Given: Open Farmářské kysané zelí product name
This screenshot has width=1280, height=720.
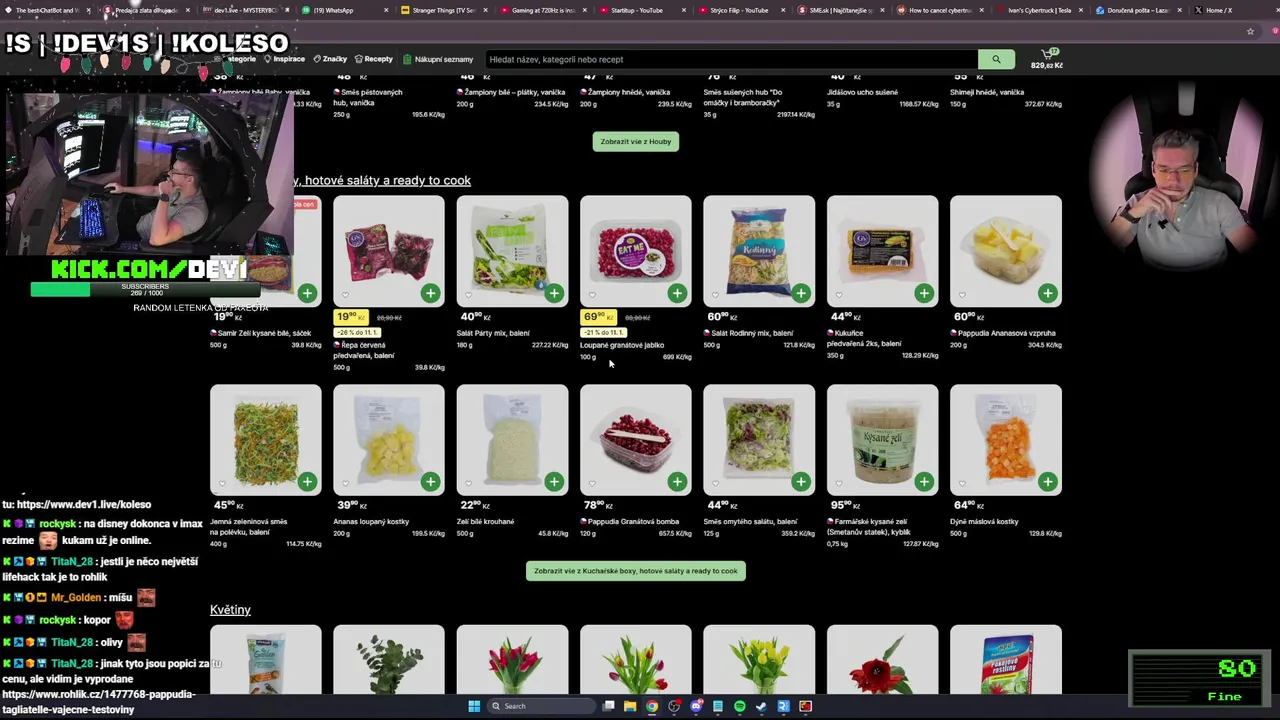Looking at the screenshot, I should click(x=867, y=526).
